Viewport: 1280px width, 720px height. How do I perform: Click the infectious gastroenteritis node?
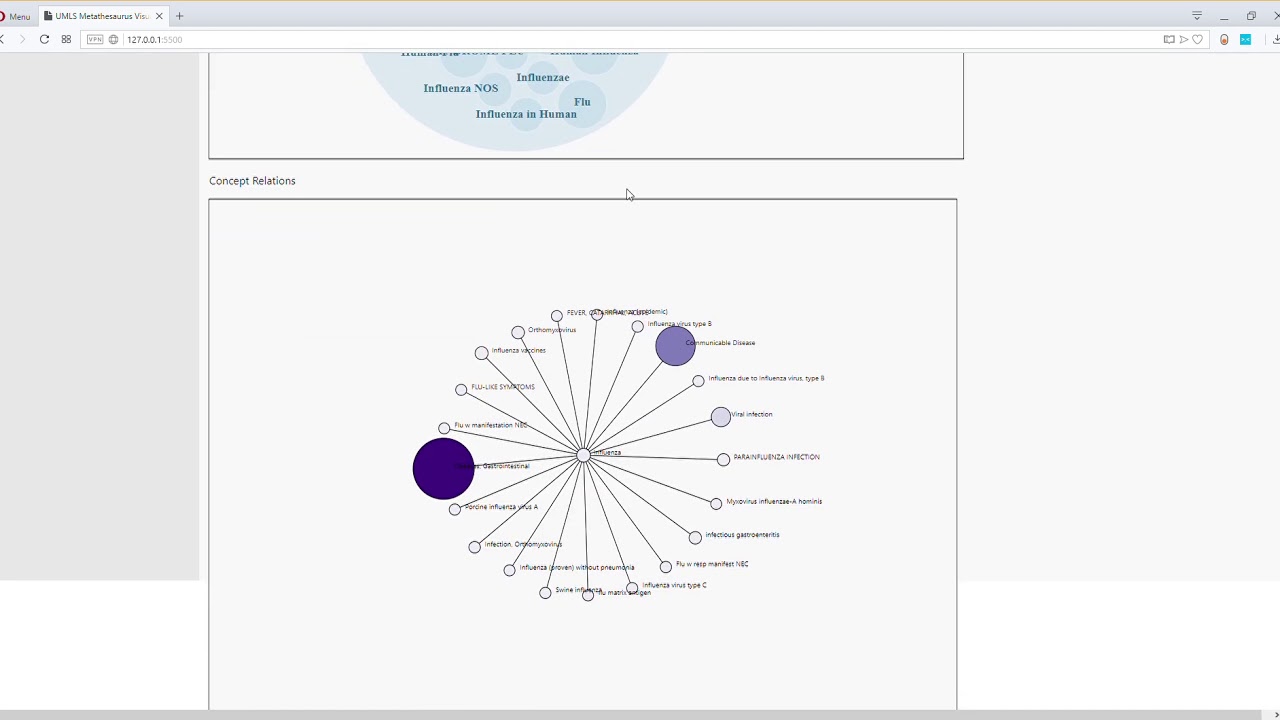(x=695, y=537)
